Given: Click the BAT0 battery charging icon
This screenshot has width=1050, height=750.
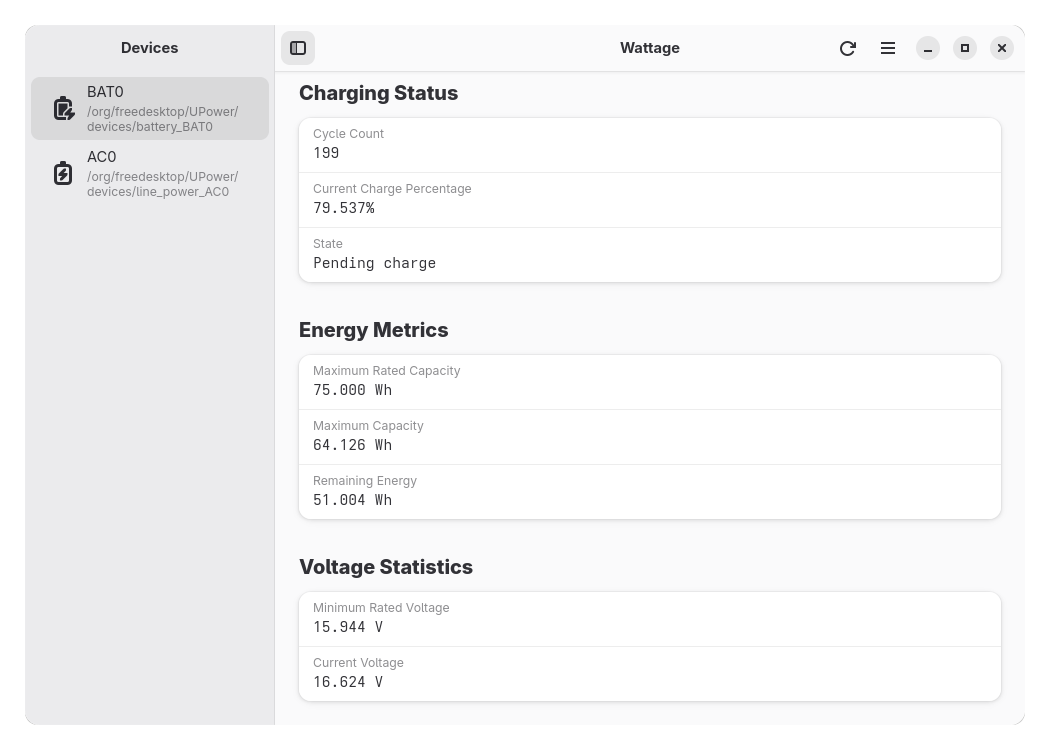Looking at the screenshot, I should click(64, 108).
